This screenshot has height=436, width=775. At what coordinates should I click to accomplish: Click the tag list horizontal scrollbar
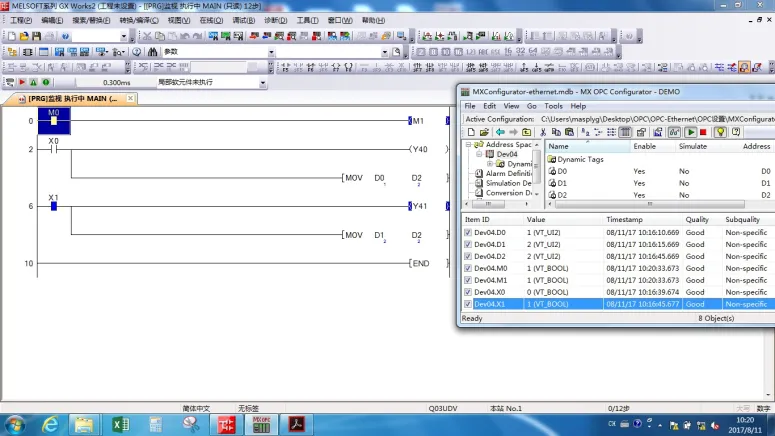point(649,204)
